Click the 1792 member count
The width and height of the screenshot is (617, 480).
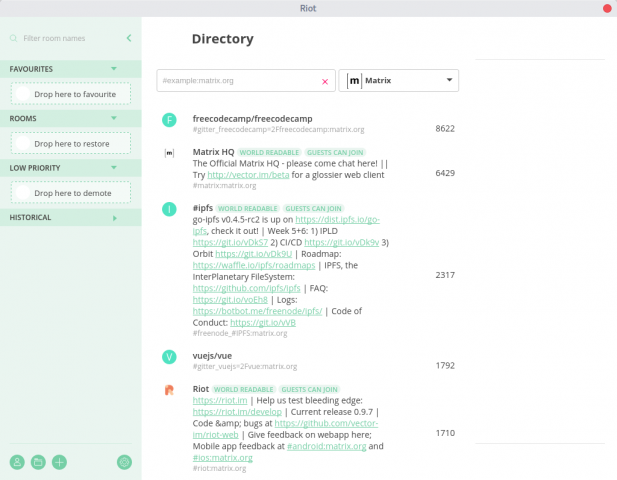tap(445, 366)
